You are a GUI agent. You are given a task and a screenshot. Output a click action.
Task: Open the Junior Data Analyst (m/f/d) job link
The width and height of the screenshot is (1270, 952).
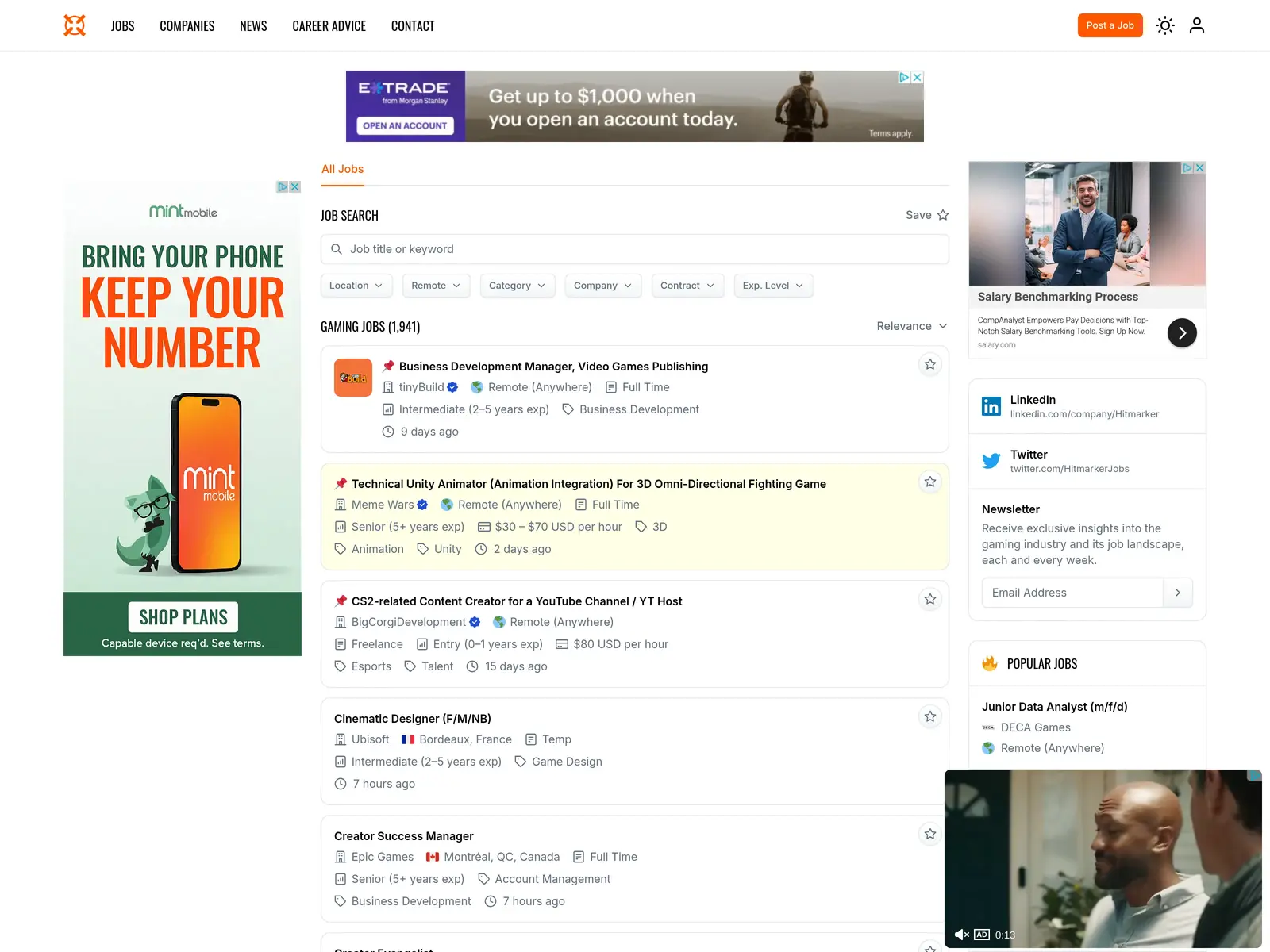[1054, 707]
